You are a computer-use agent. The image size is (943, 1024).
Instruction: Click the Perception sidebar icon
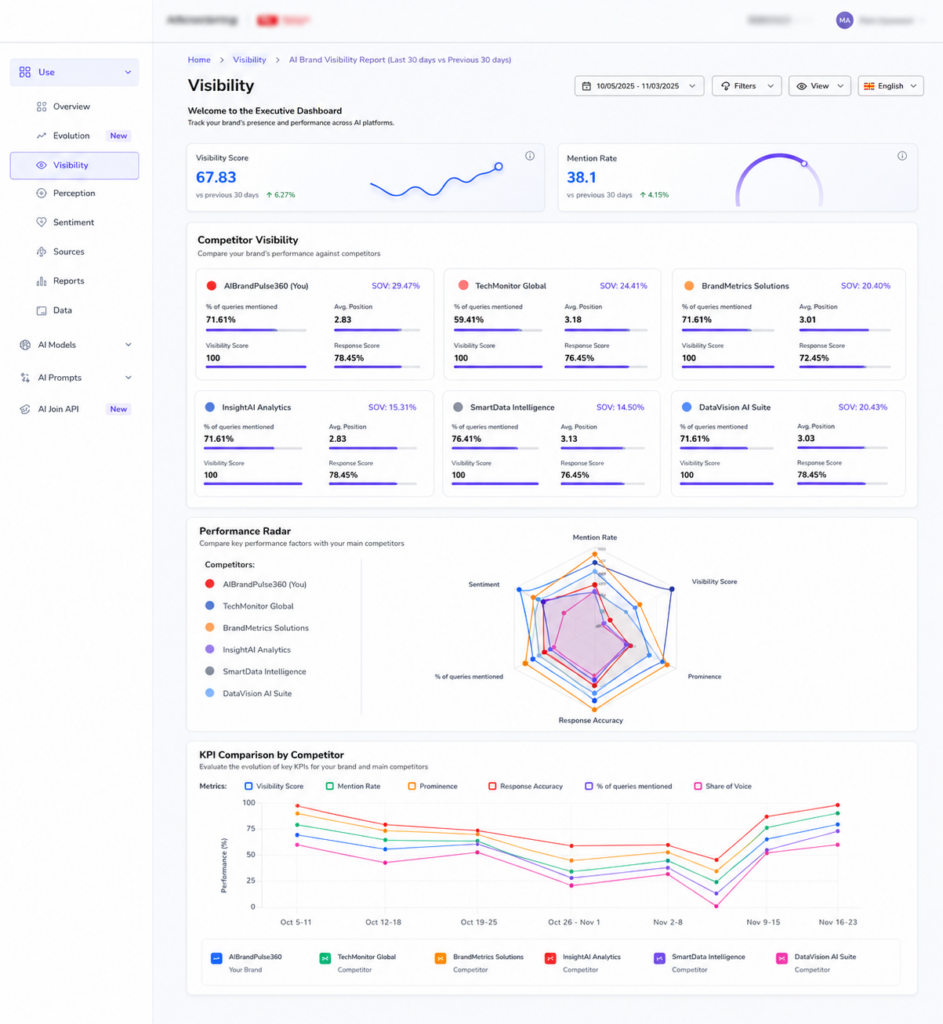coord(41,193)
